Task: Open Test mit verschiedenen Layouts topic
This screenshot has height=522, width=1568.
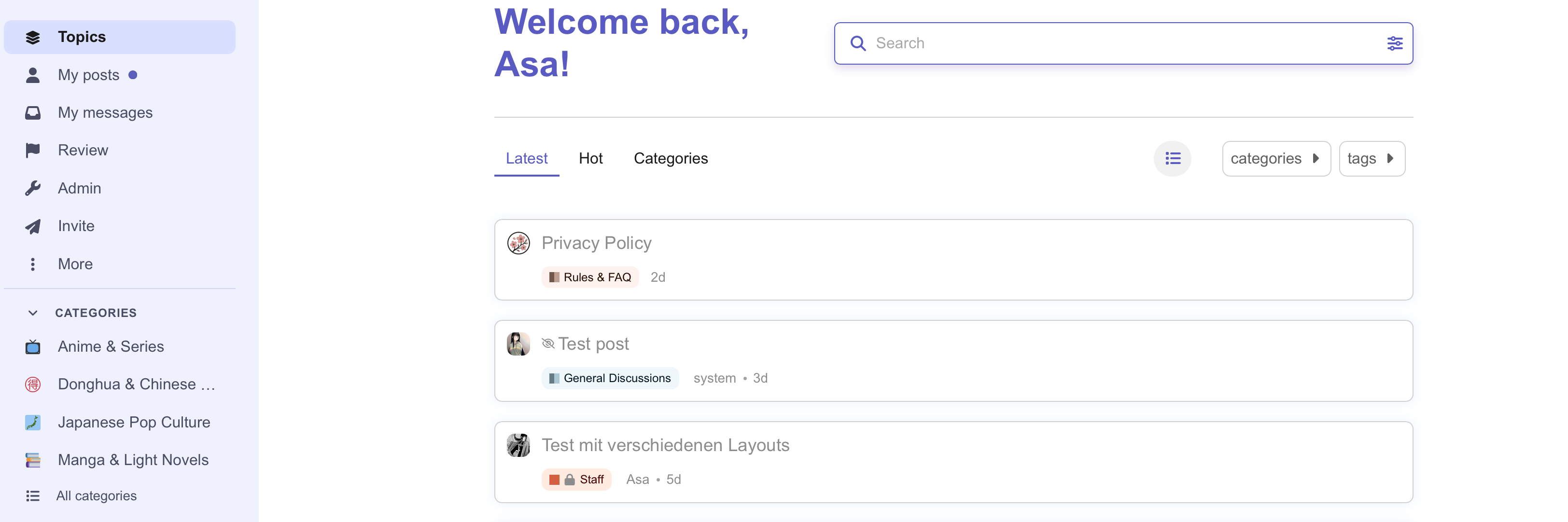Action: [x=665, y=445]
